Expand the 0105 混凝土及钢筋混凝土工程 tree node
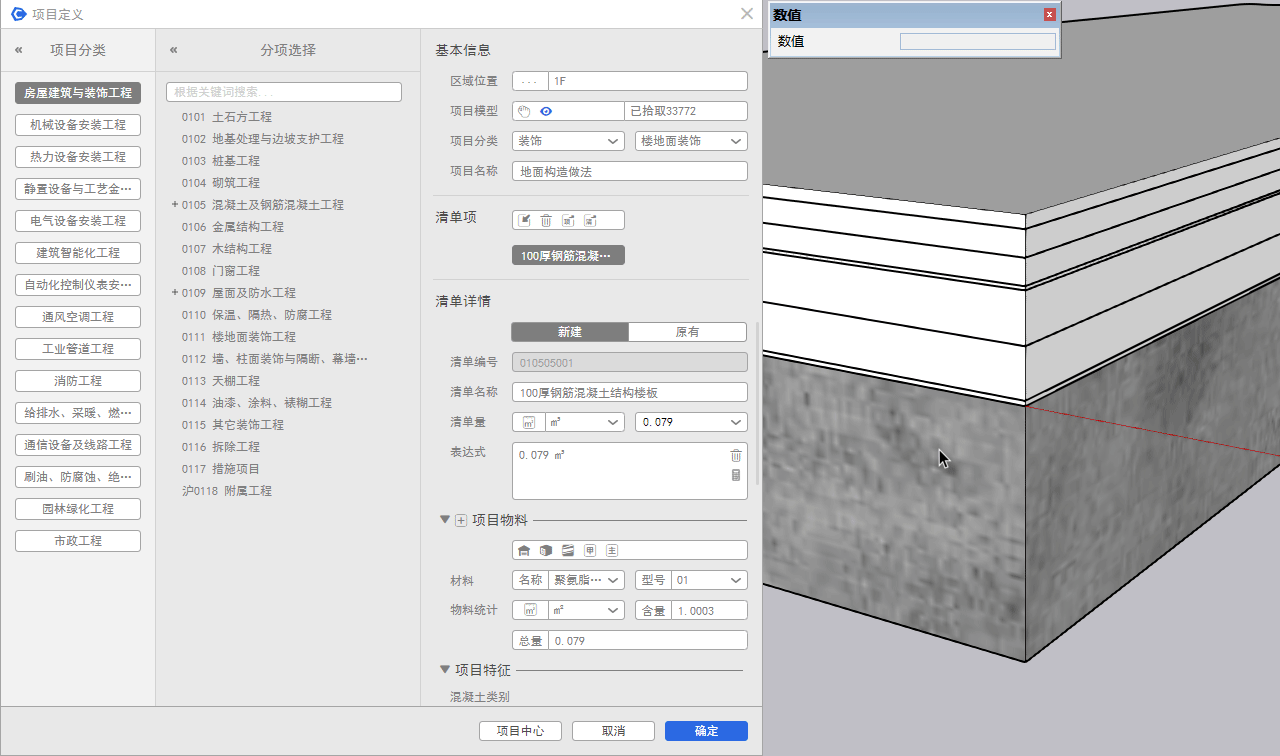 (175, 205)
